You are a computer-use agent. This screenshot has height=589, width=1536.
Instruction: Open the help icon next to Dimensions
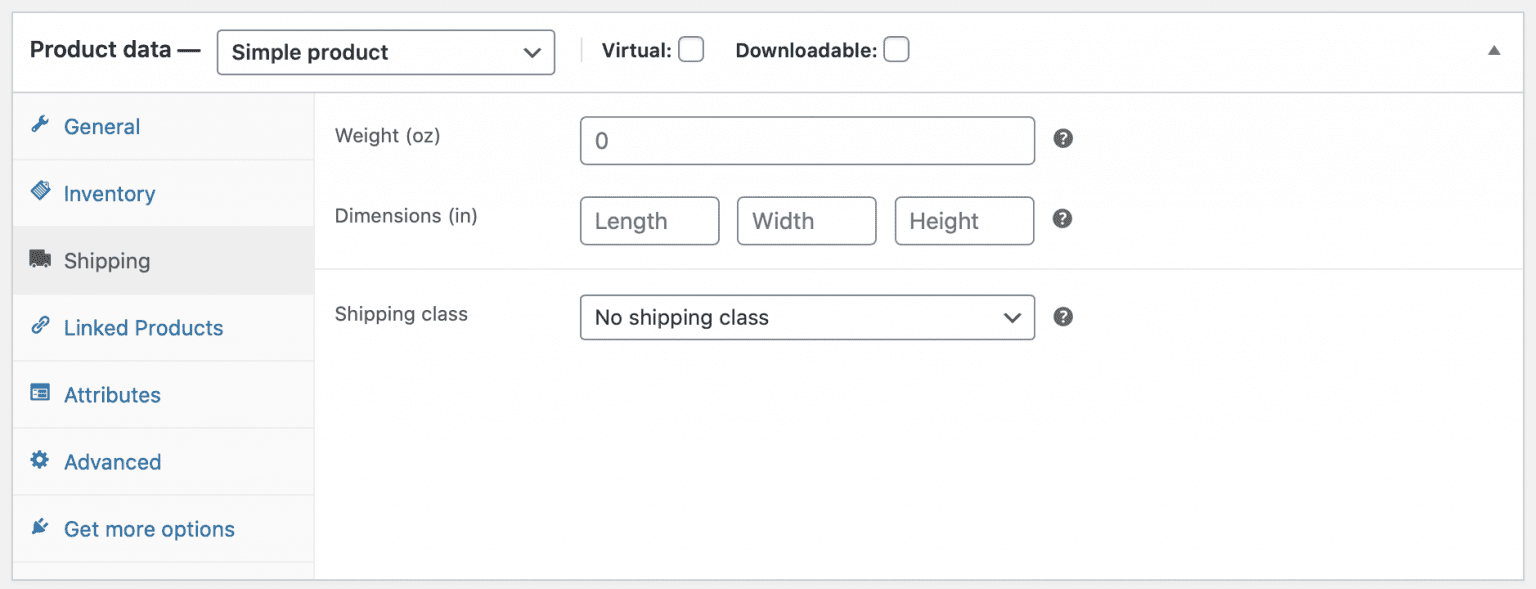(1062, 219)
